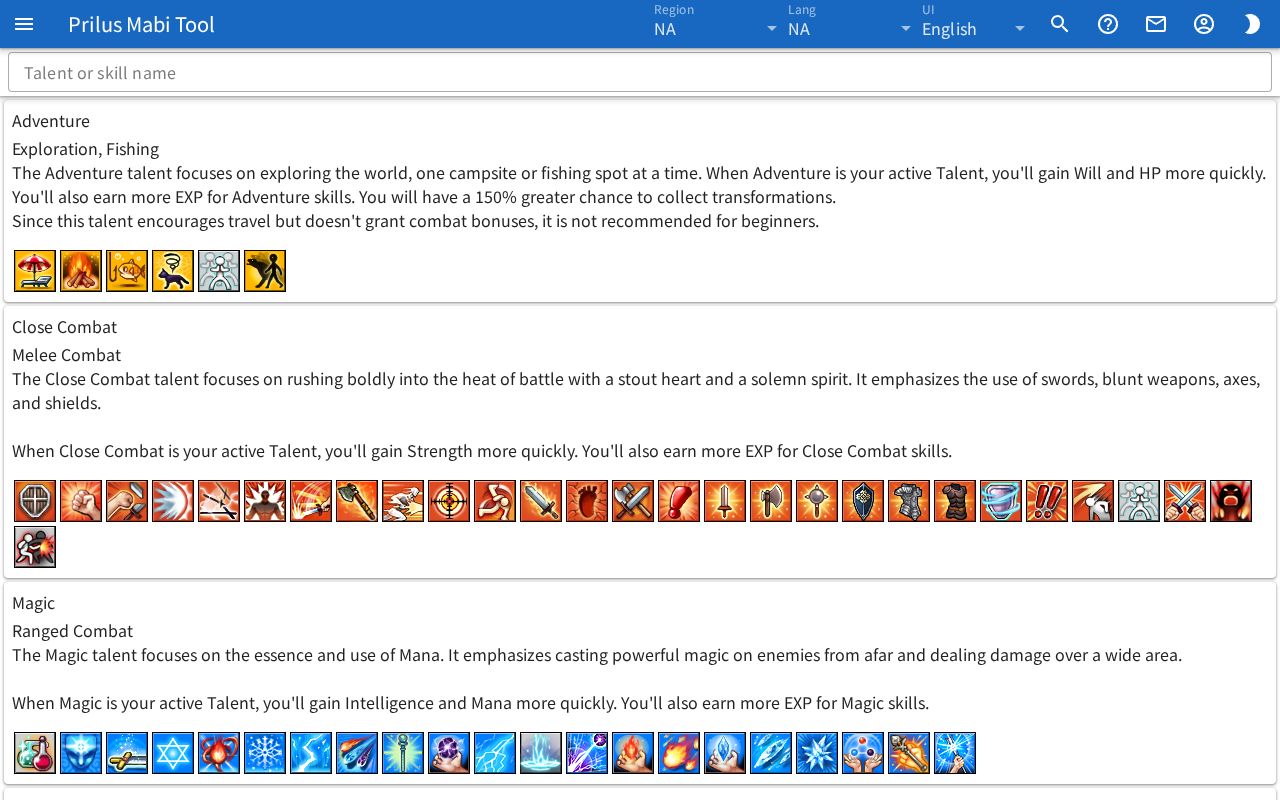This screenshot has width=1280, height=800.
Task: Select the Fishing skill icon
Action: pyautogui.click(x=127, y=271)
